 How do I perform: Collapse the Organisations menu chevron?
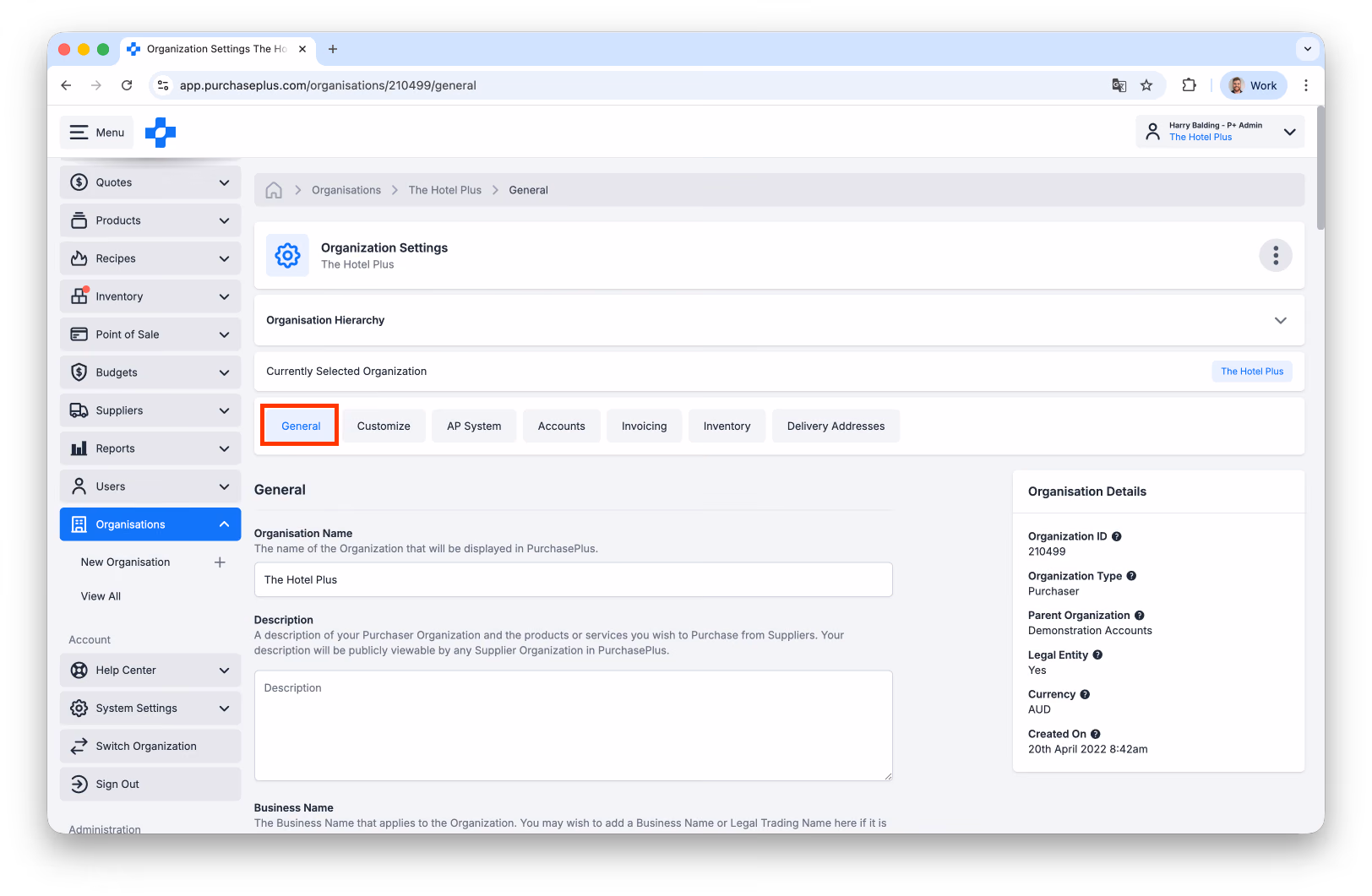224,524
